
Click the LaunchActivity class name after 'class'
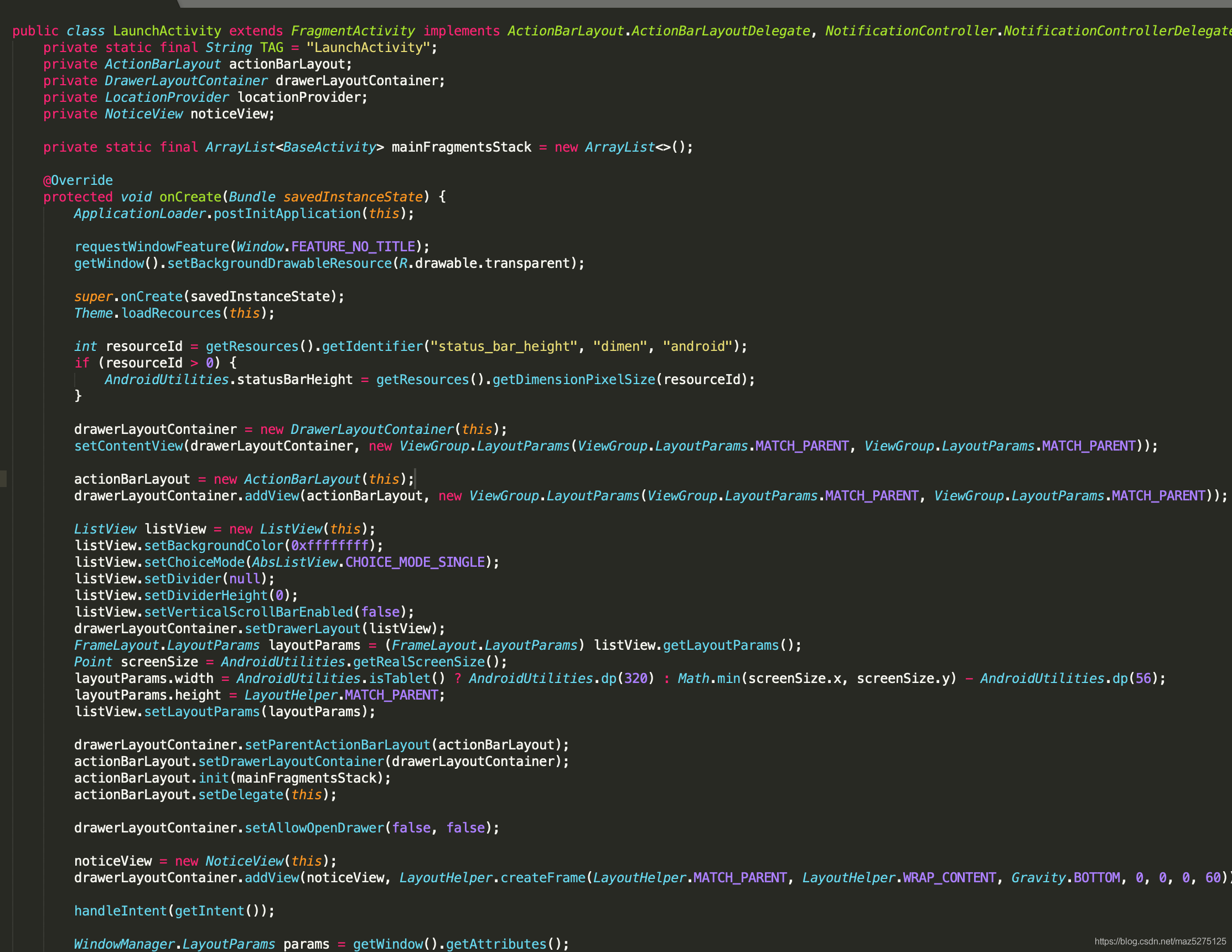pyautogui.click(x=167, y=31)
